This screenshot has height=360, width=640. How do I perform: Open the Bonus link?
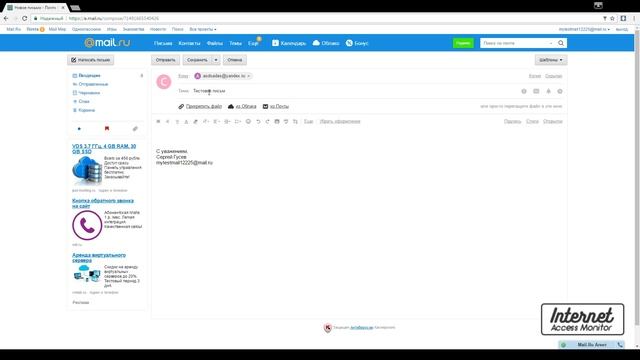[x=357, y=43]
